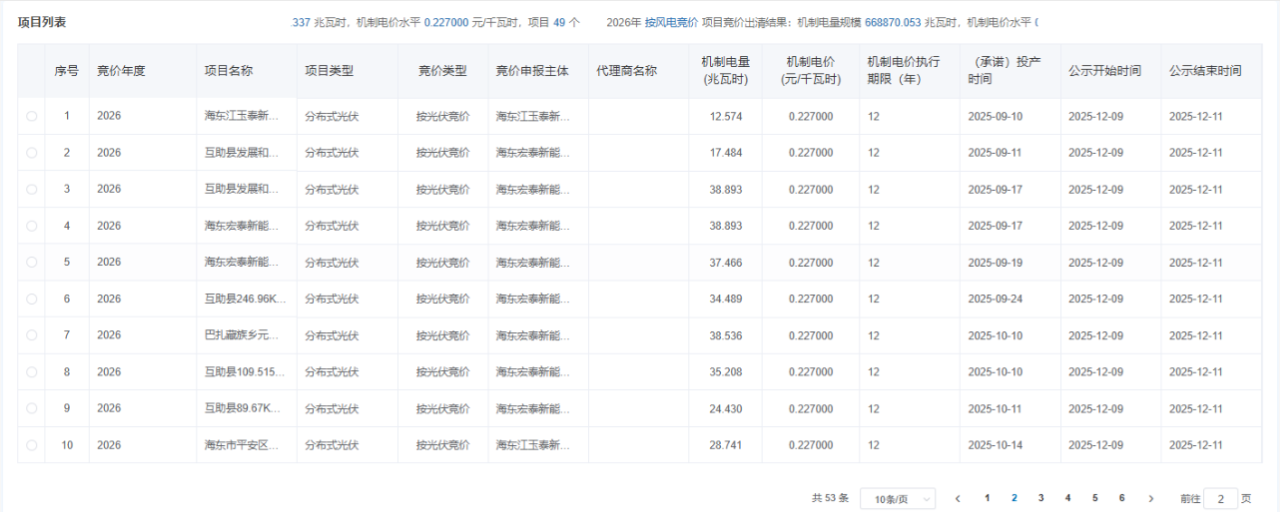Image resolution: width=1280 pixels, height=512 pixels.
Task: Click the 项目名称 column header
Action: (229, 71)
